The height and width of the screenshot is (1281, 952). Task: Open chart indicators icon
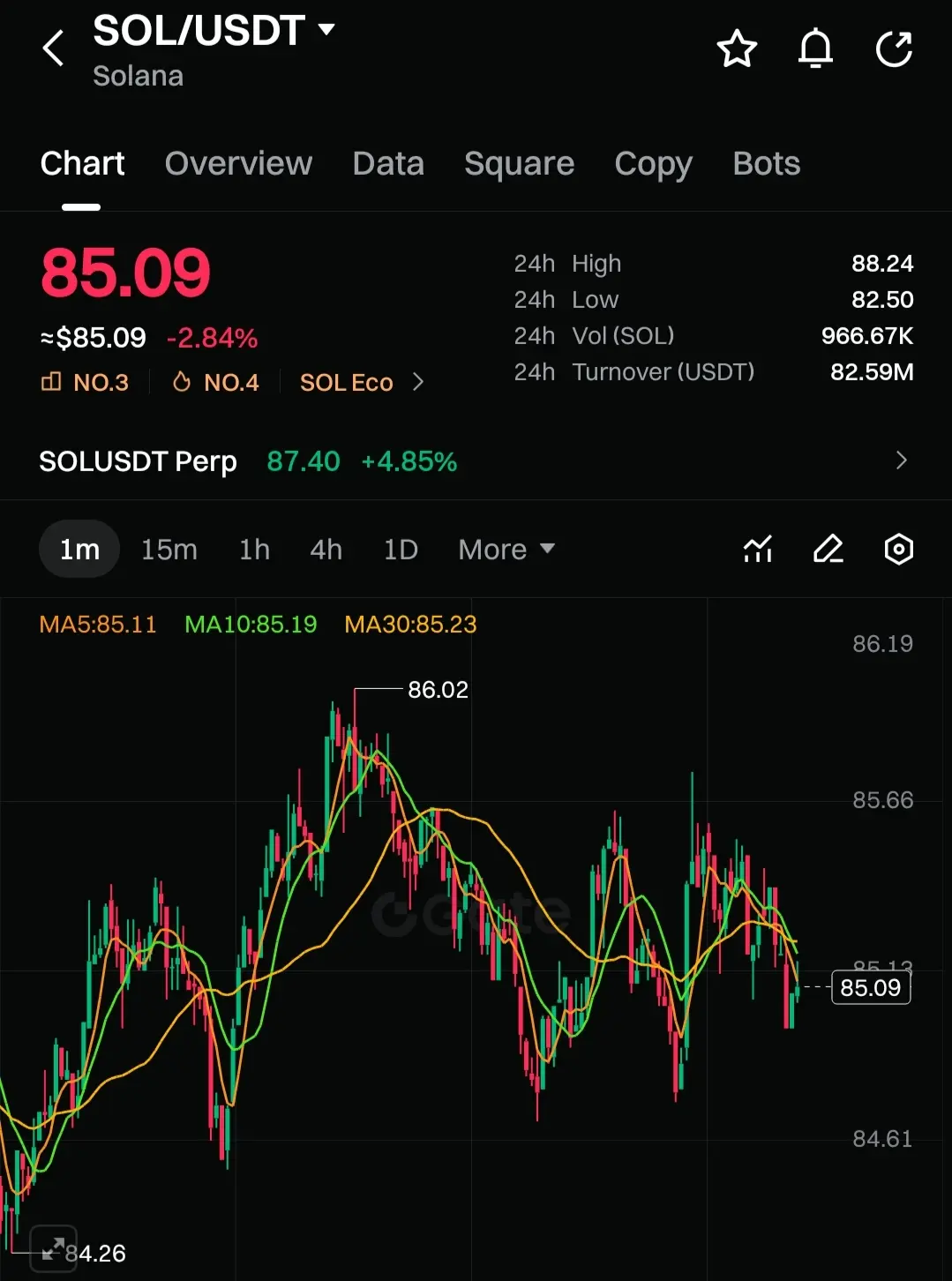(x=758, y=549)
